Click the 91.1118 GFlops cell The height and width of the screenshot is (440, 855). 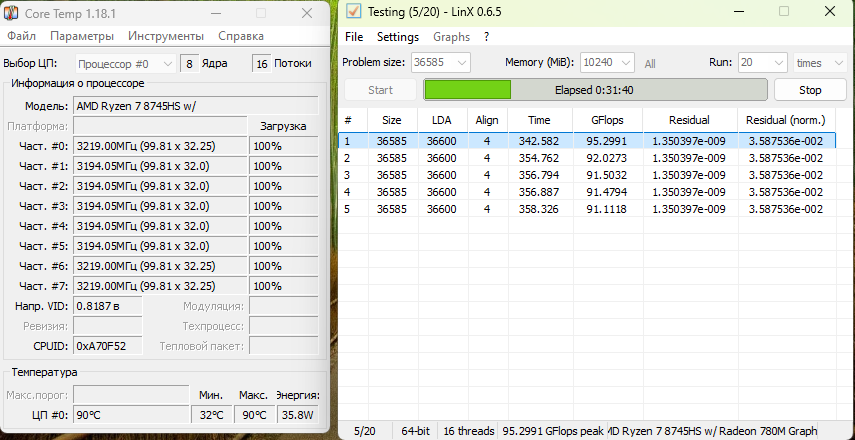[x=607, y=209]
